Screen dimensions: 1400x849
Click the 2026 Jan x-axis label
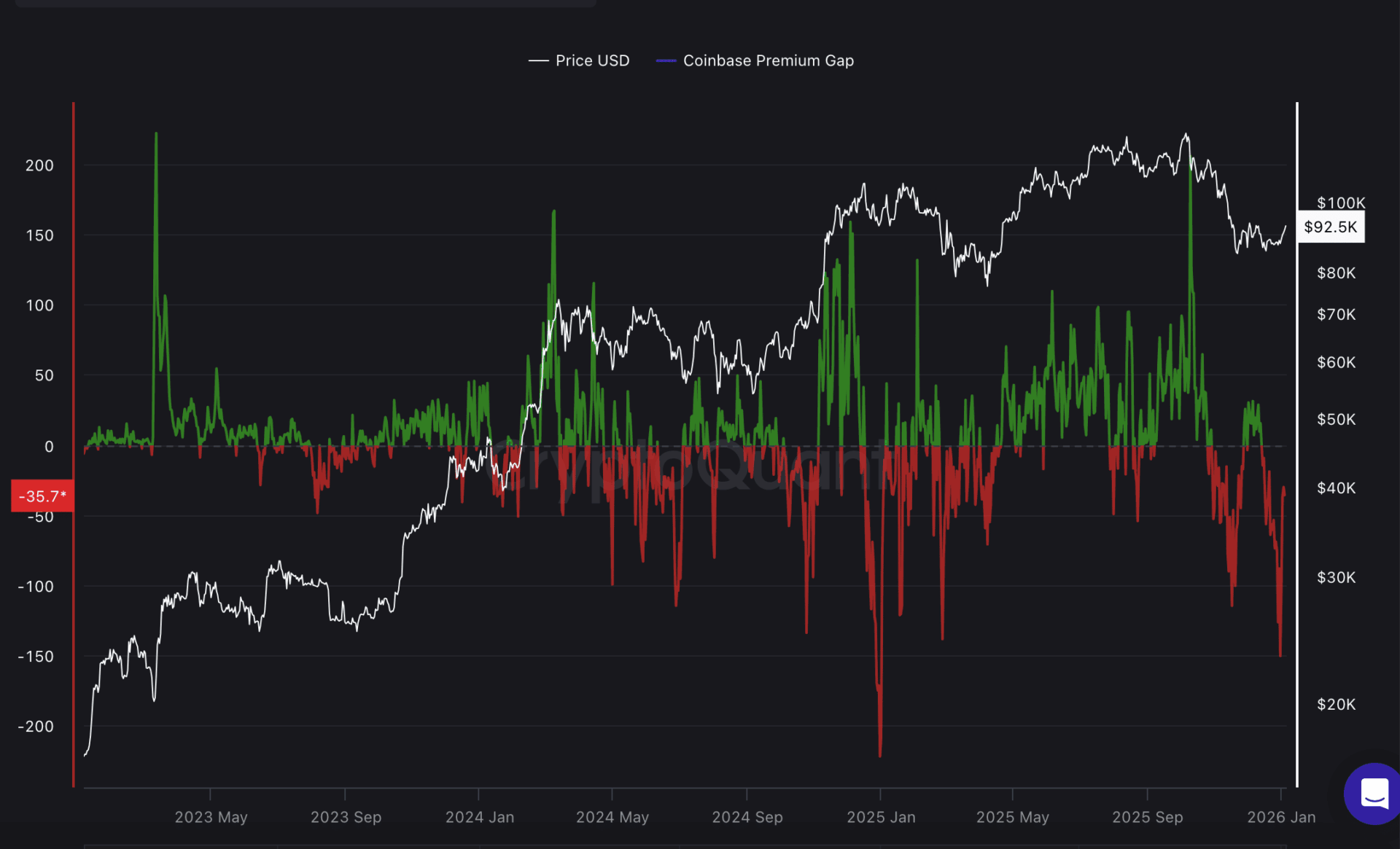pyautogui.click(x=1281, y=817)
